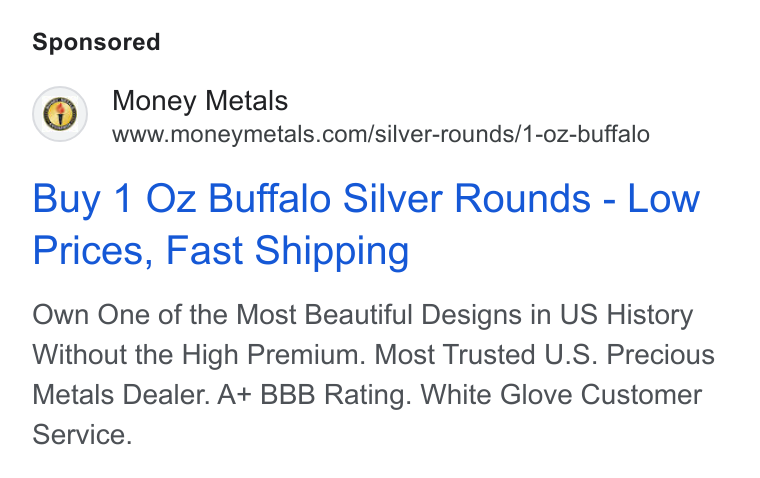The width and height of the screenshot is (760, 478).
Task: Click the Money Metals advertiser name
Action: (x=200, y=101)
